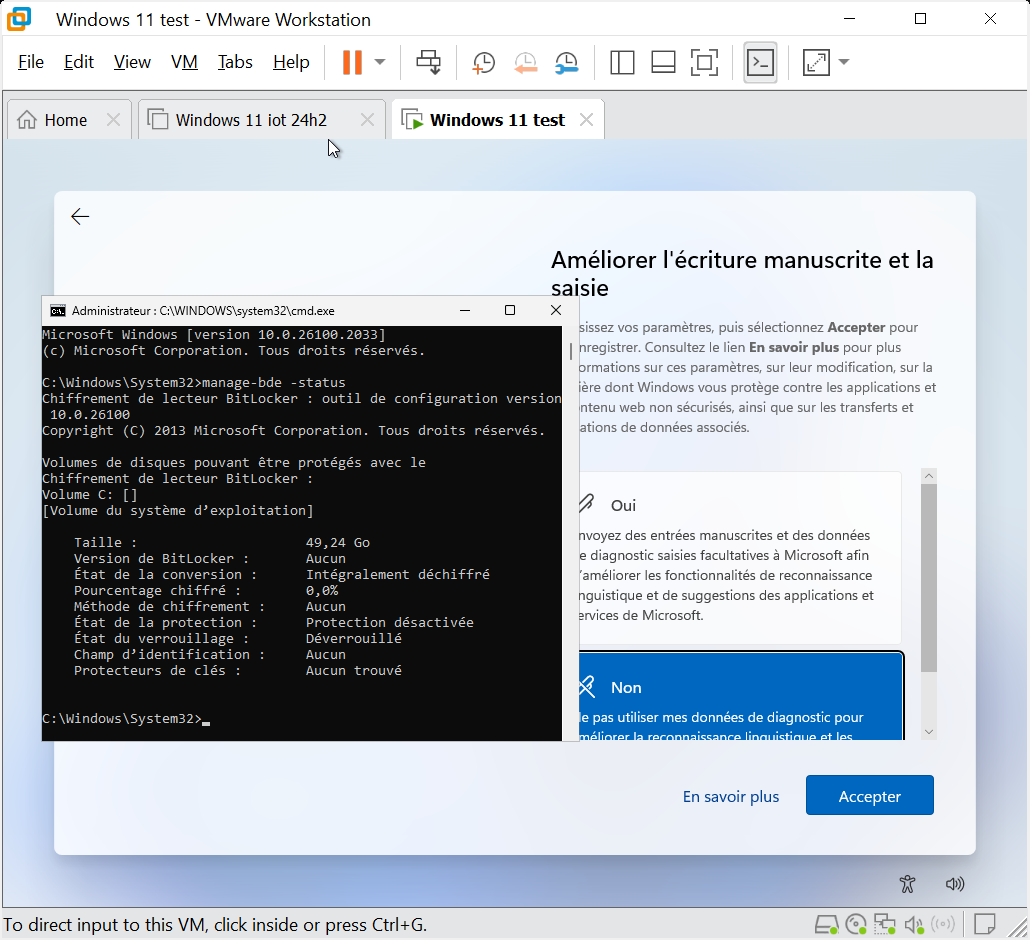Screen dimensions: 1030x940
Task: Open the Snapshot Manager
Action: (x=566, y=62)
